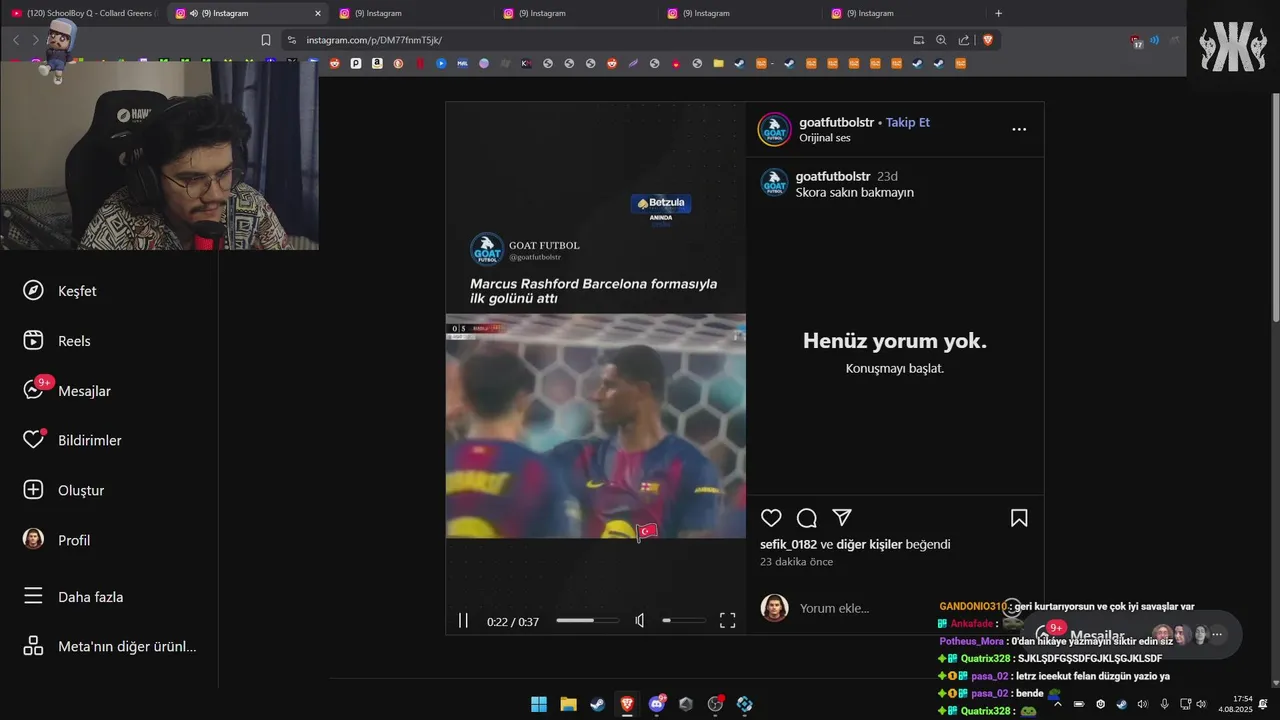Viewport: 1280px width, 720px height.
Task: Open Mesajlar in left sidebar
Action: [x=66, y=391]
